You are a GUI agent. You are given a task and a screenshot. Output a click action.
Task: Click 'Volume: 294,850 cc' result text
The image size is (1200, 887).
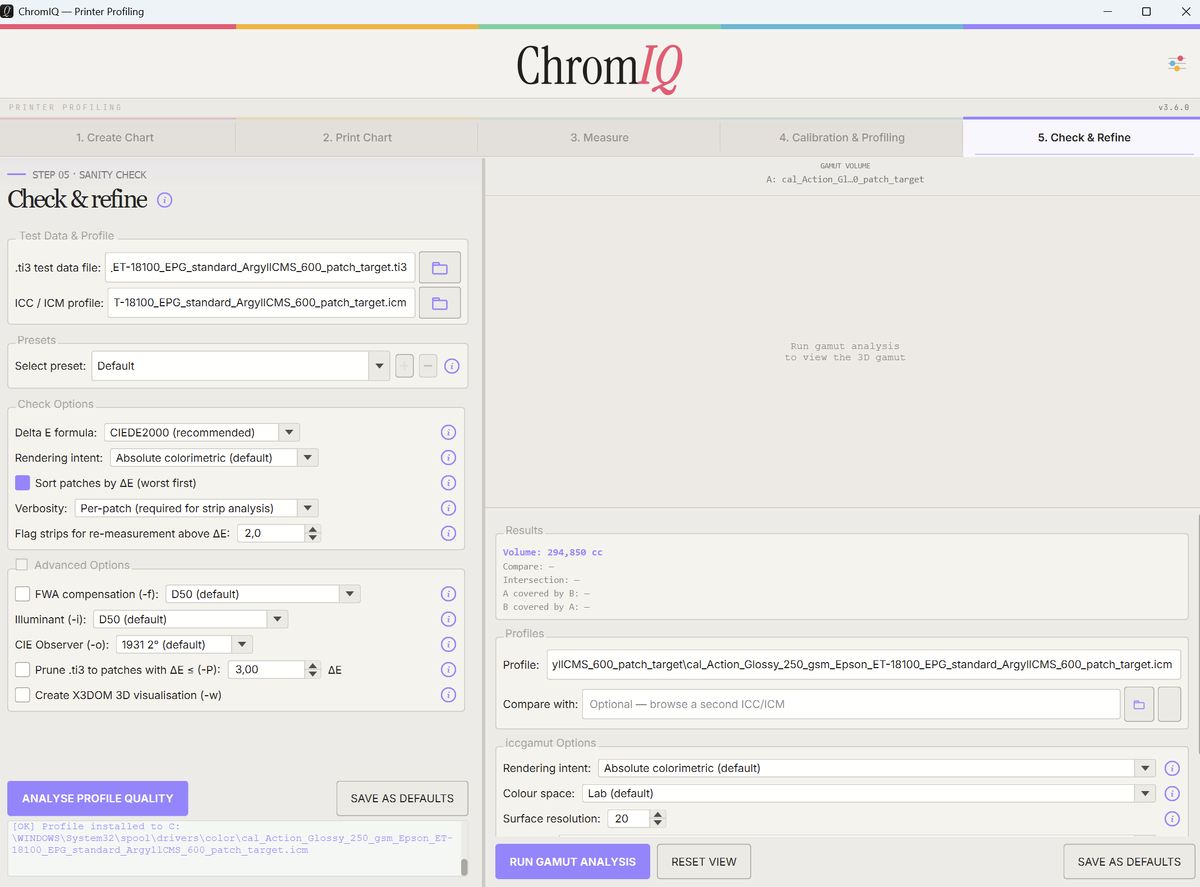coord(555,552)
